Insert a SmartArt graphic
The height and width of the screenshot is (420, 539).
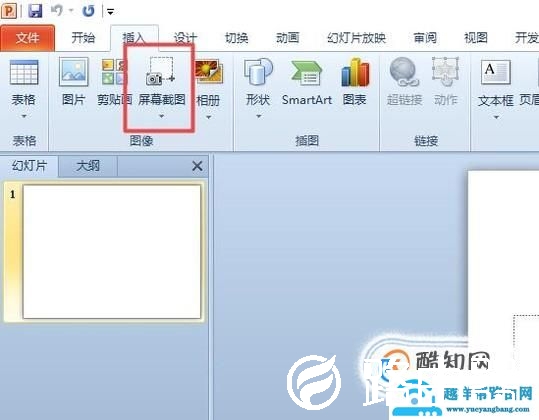[307, 82]
